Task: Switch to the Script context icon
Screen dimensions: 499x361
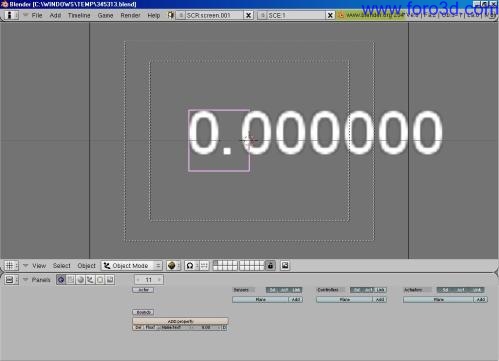Action: pos(71,280)
